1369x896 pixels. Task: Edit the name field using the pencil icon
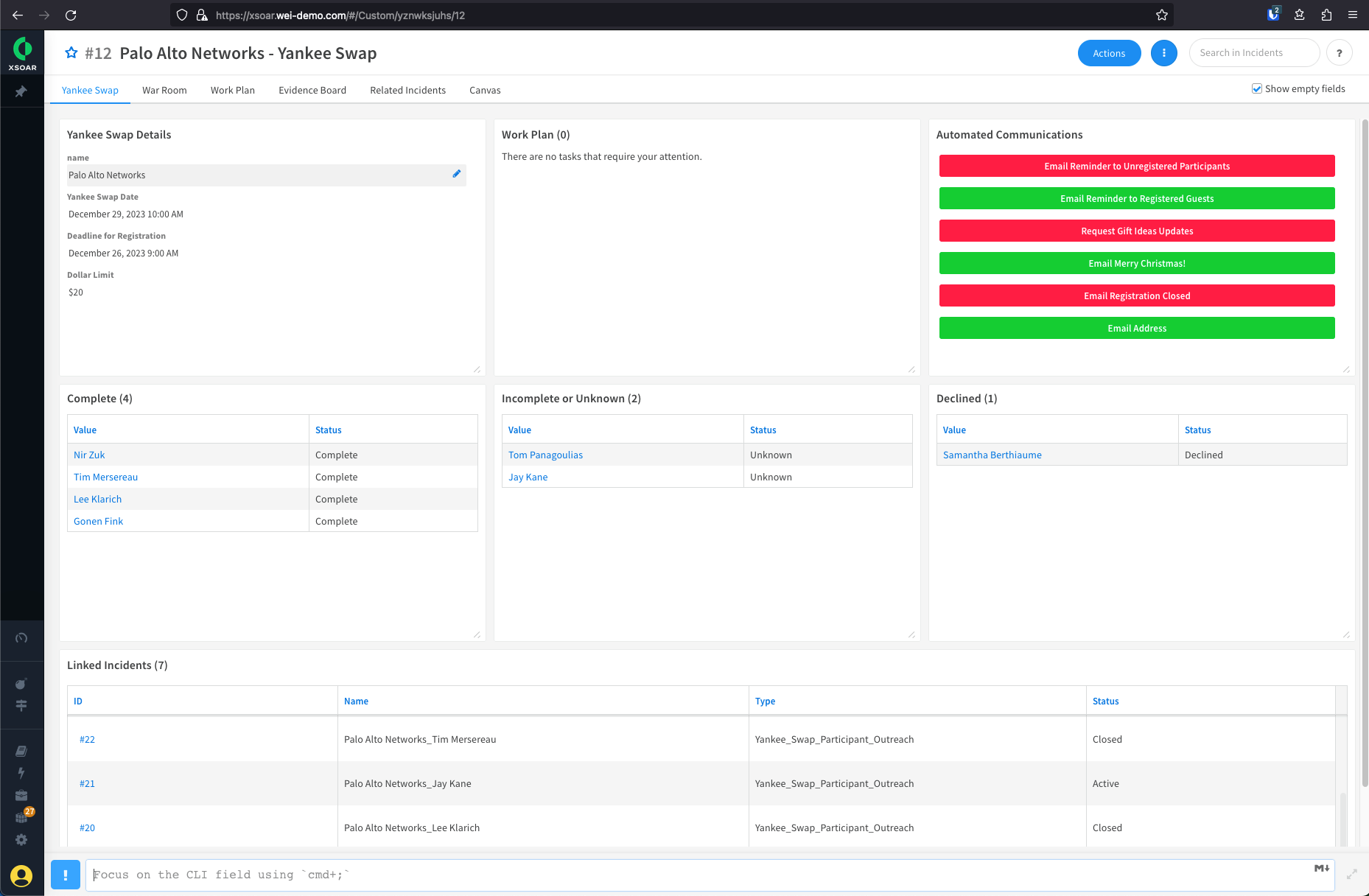click(457, 174)
